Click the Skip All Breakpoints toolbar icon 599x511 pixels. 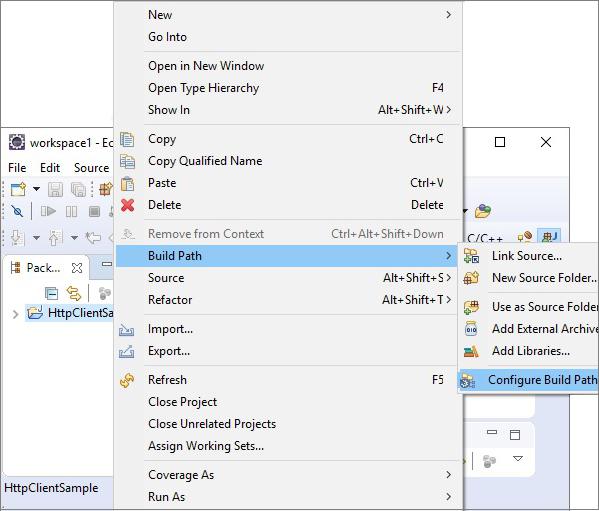point(17,211)
